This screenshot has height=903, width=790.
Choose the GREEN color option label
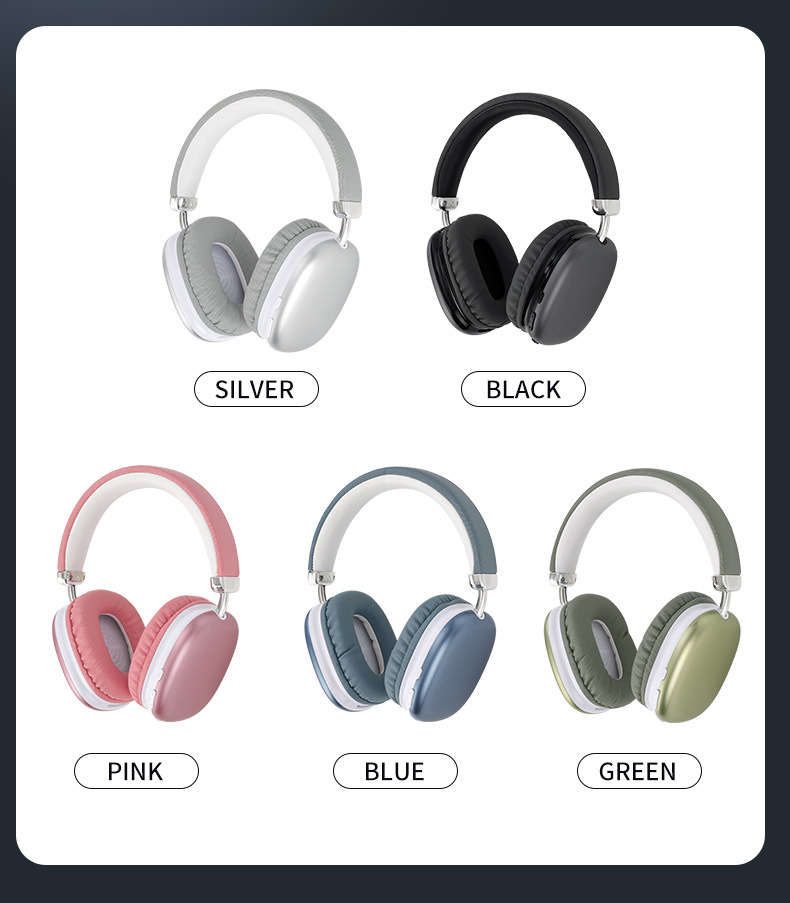639,771
